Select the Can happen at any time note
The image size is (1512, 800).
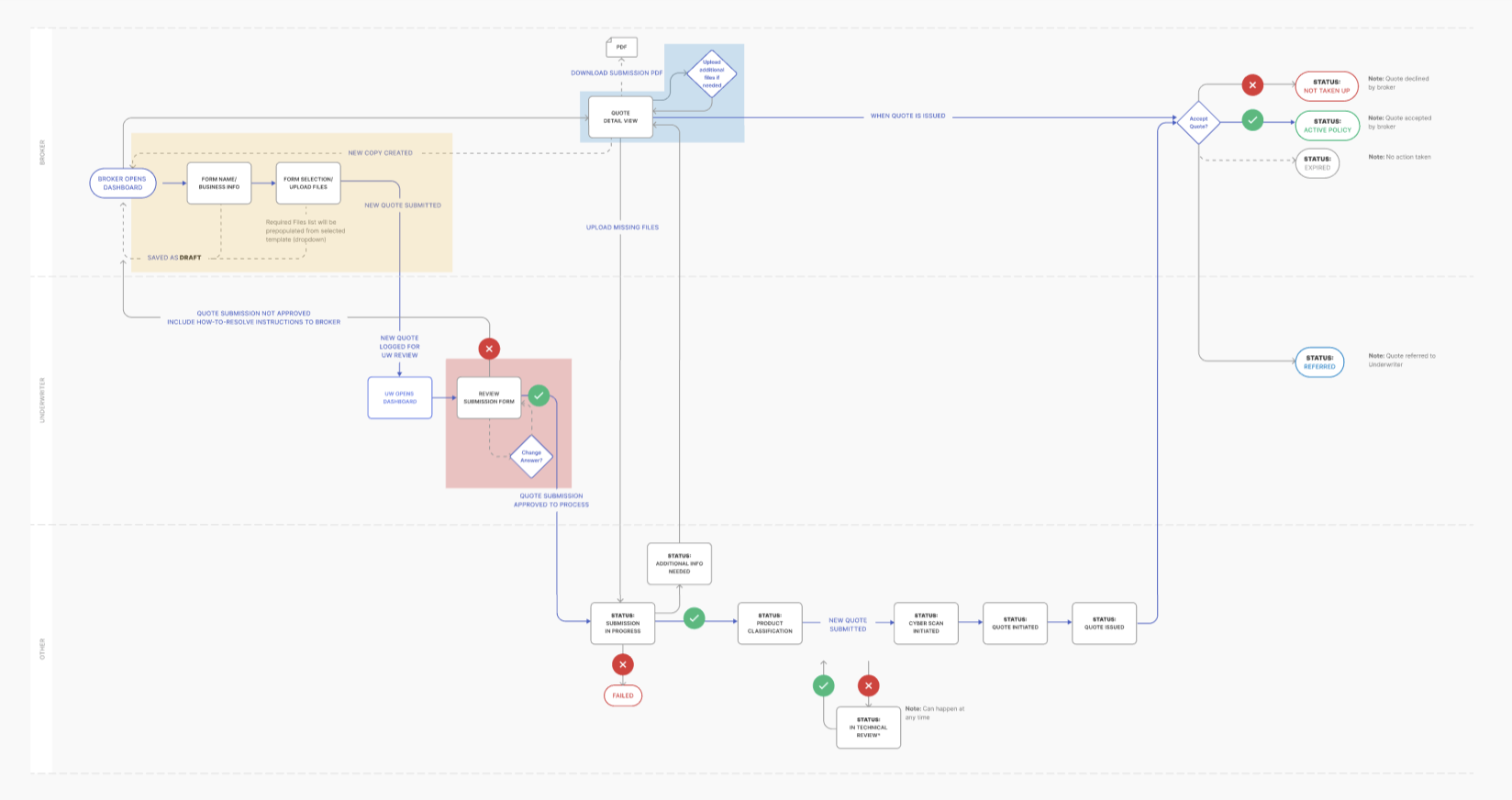(935, 713)
